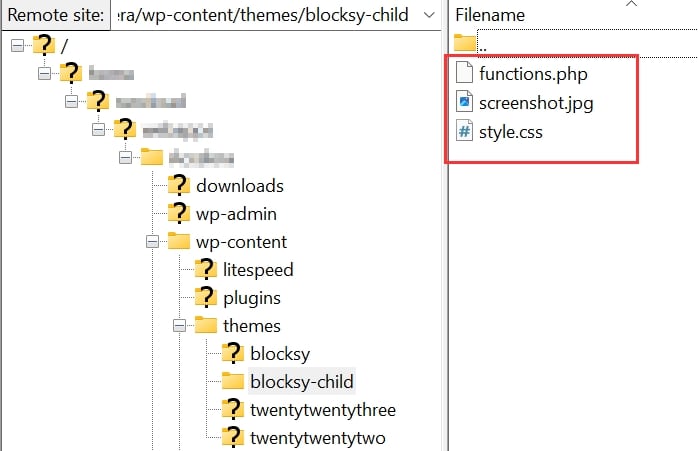
Task: Click the parent directory folder icon
Action: click(x=464, y=43)
